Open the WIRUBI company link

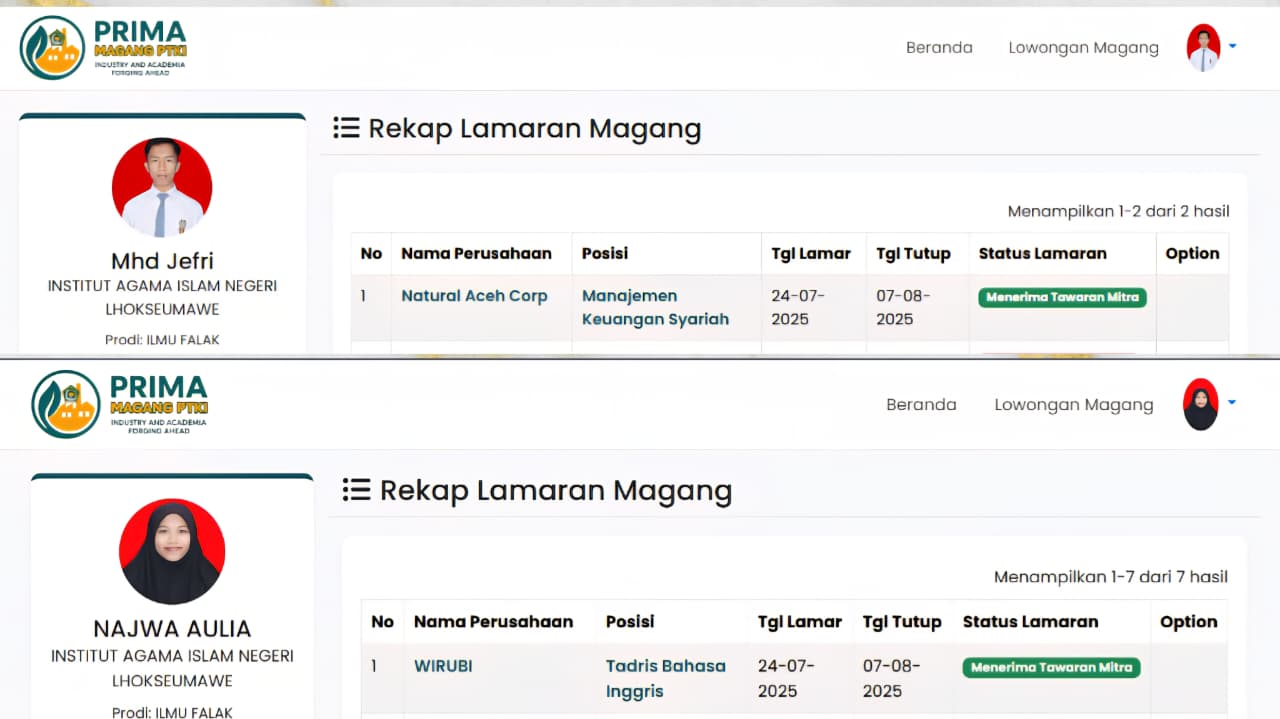(x=443, y=665)
